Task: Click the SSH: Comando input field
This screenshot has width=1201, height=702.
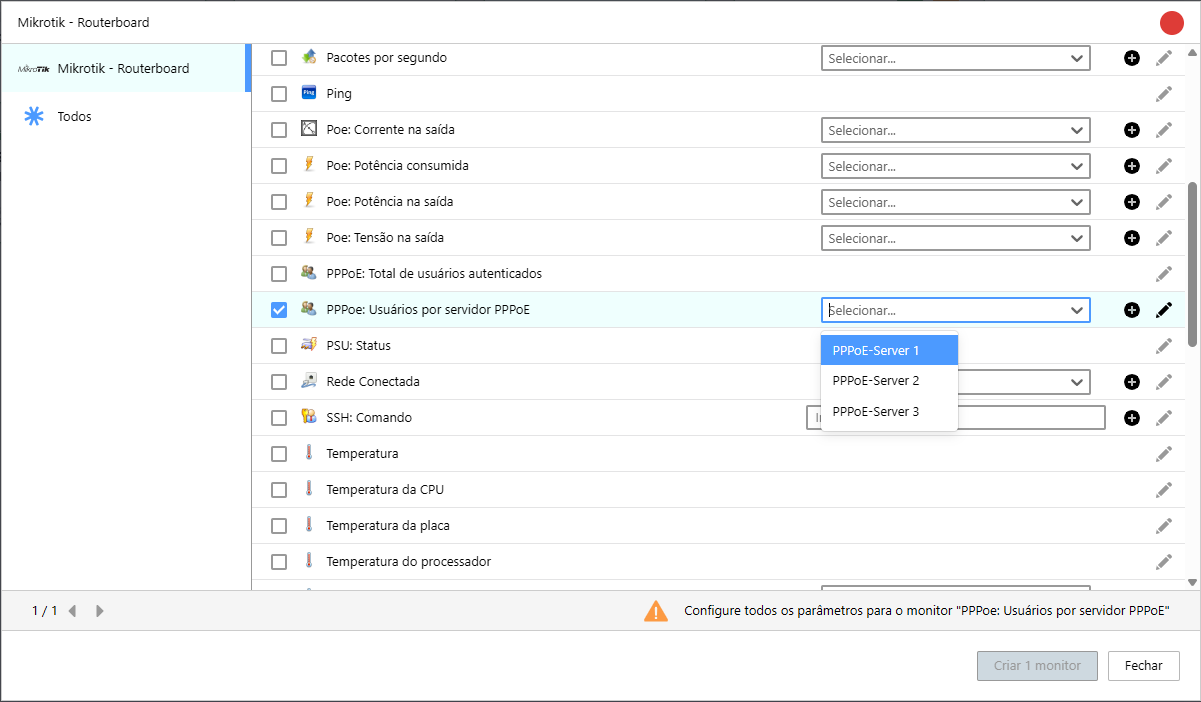Action: [1030, 418]
